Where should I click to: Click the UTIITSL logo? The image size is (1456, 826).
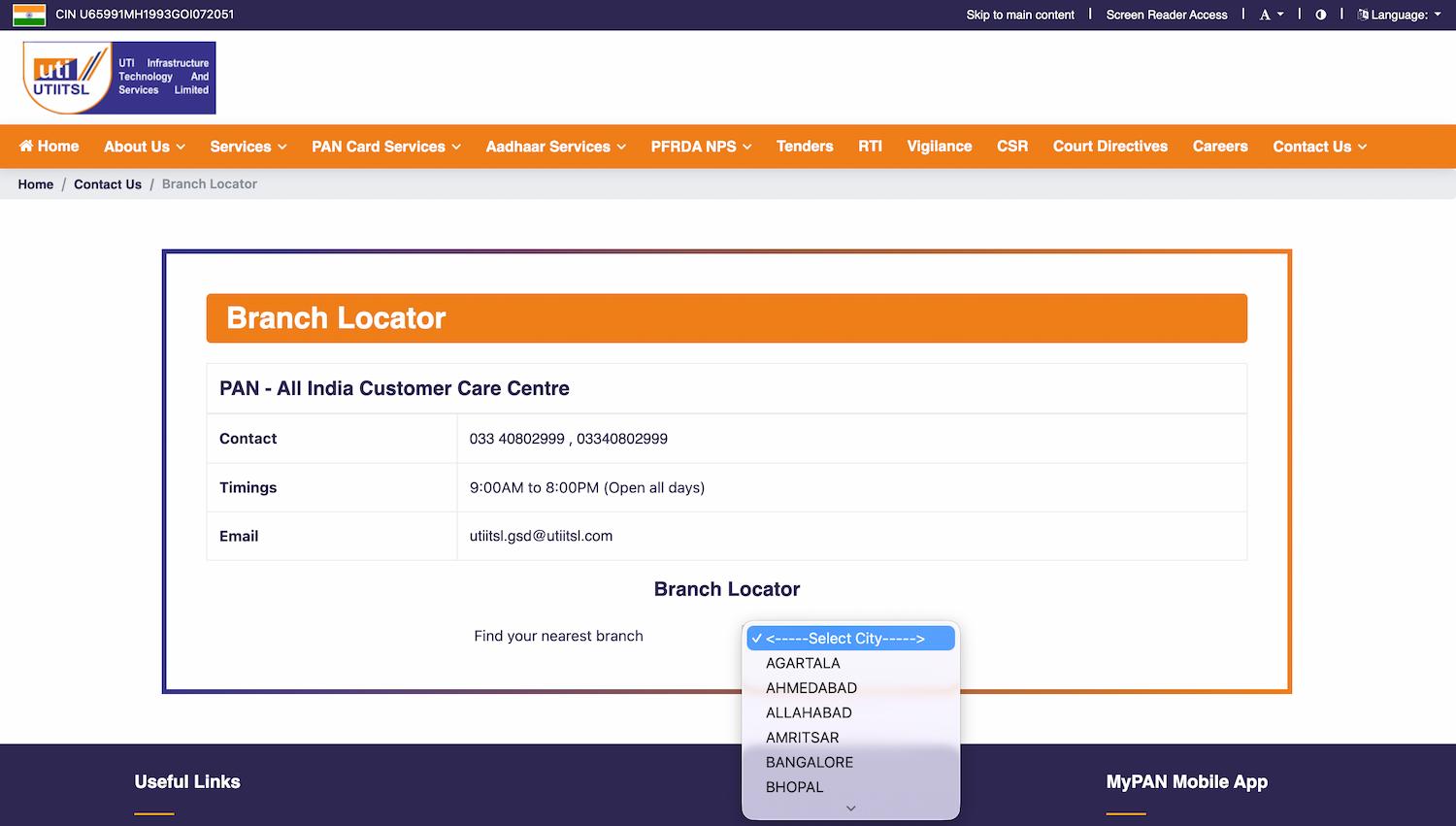118,78
